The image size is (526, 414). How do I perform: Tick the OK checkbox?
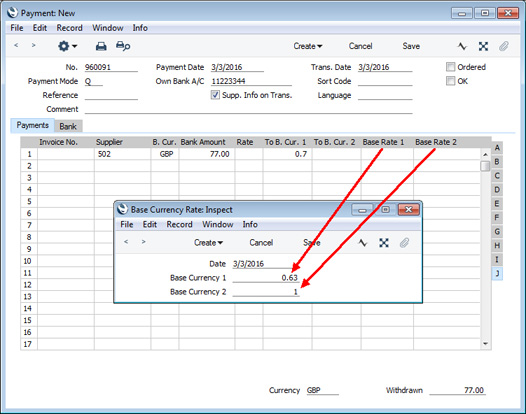451,81
